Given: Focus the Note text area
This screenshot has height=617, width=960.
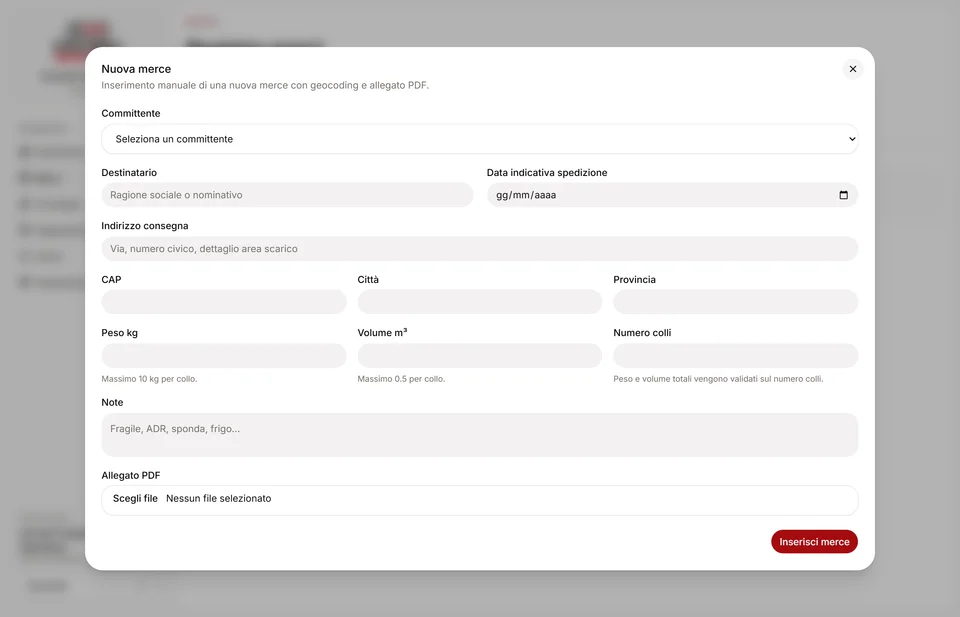Looking at the screenshot, I should pos(479,435).
